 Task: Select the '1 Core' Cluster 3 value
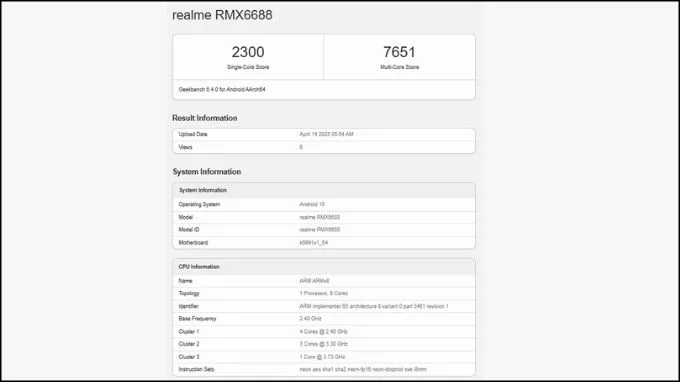[322, 357]
